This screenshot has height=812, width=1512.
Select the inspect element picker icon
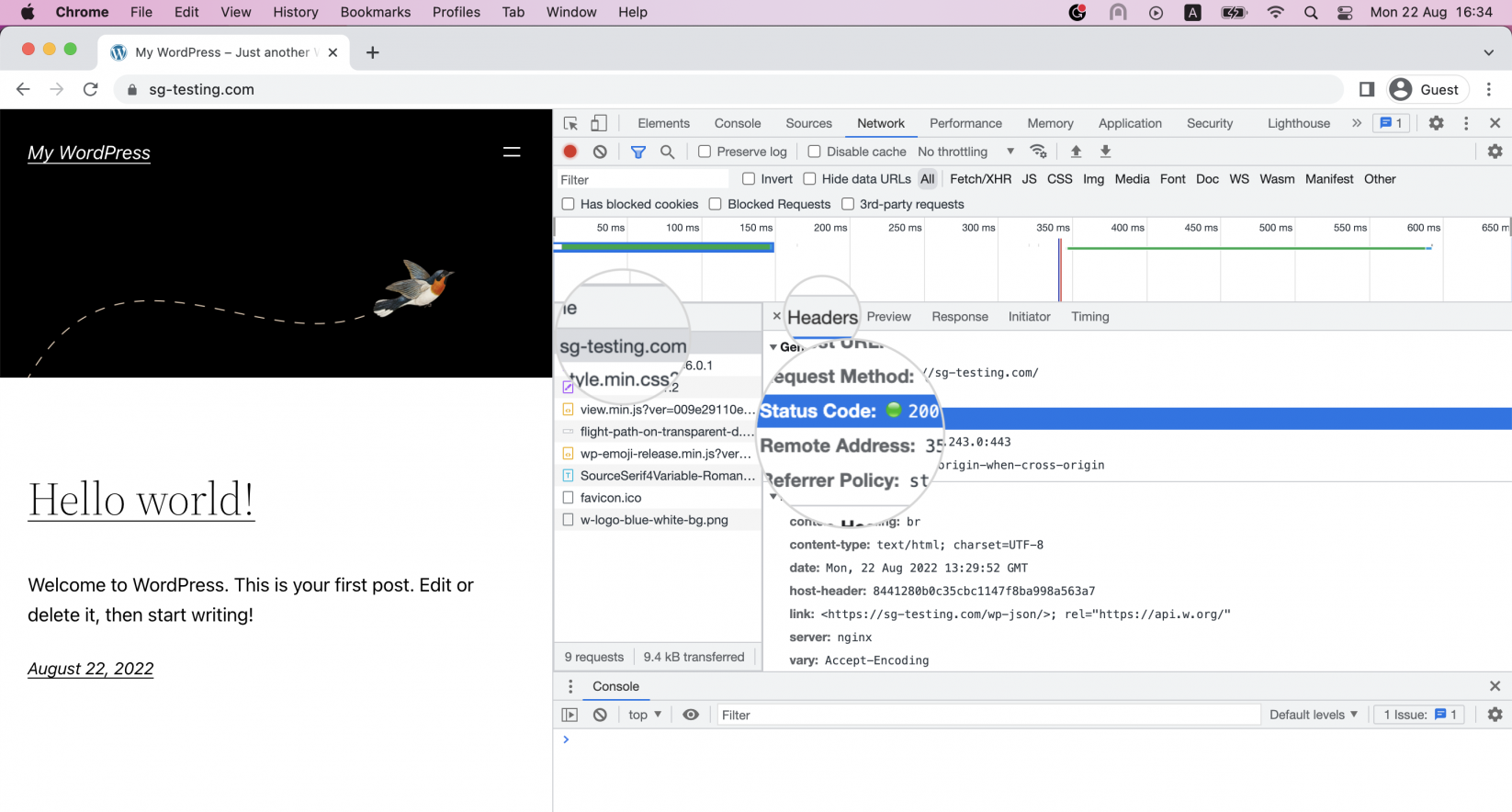[570, 123]
